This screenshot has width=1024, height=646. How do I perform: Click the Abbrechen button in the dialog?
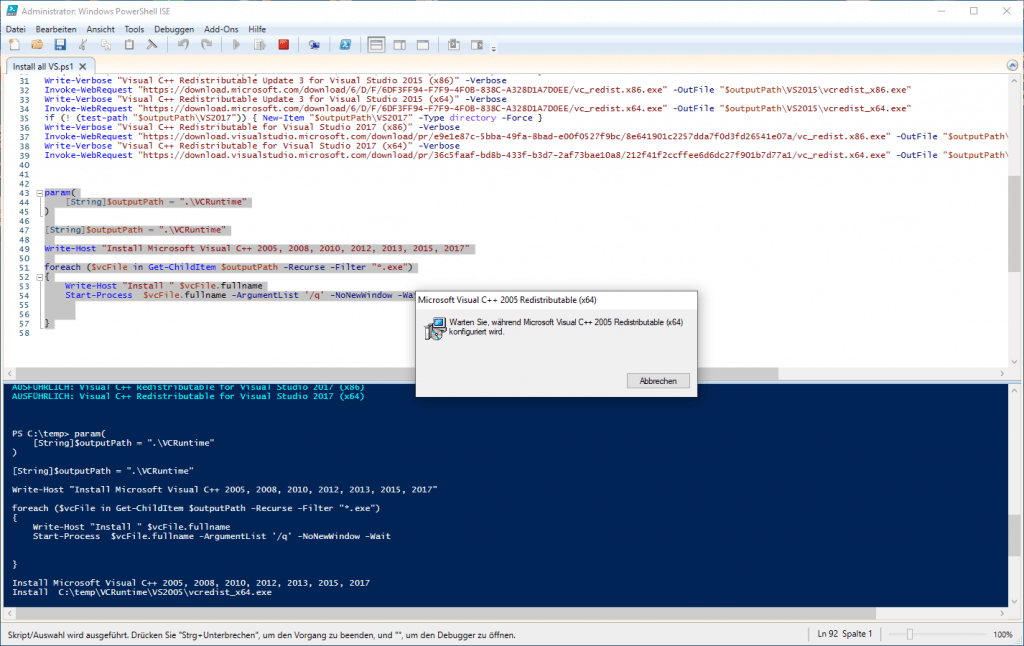(658, 381)
